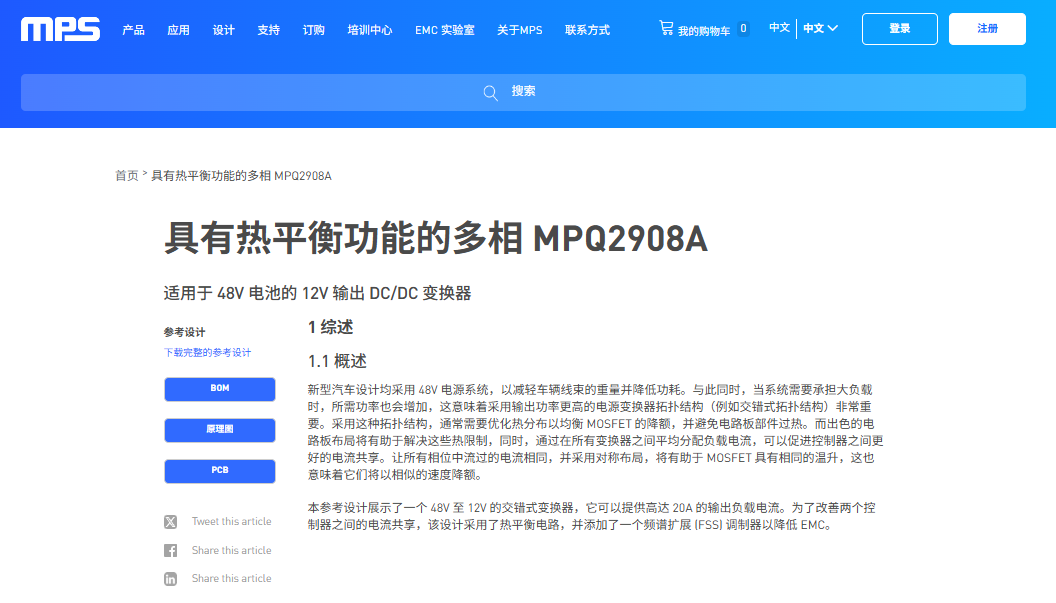Download the BOM file
This screenshot has width=1056, height=603.
(x=219, y=389)
